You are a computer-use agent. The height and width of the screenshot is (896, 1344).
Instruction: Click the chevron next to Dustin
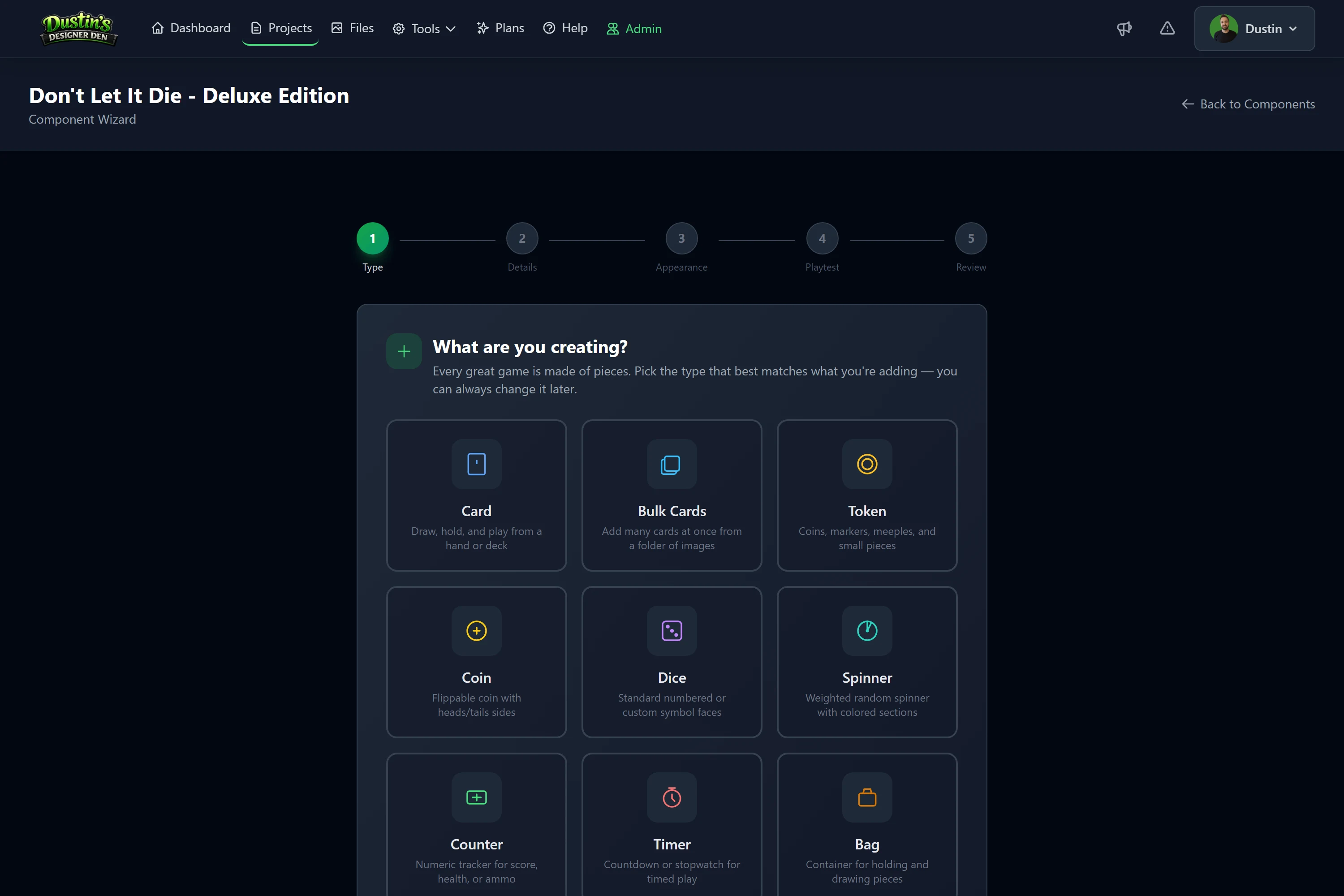click(x=1293, y=29)
